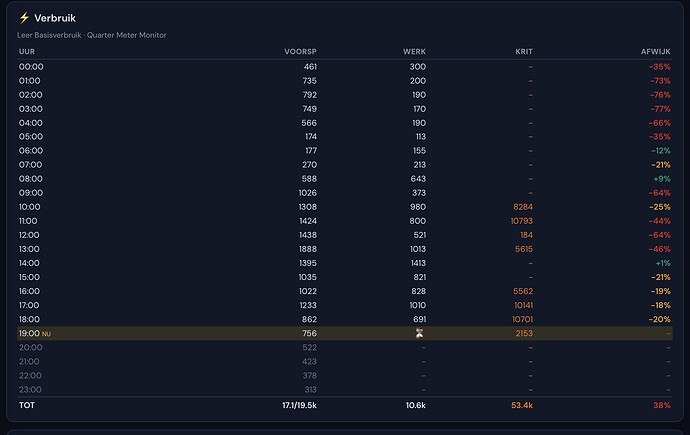Select the dimmed 20:00 hour row label
Image resolution: width=690 pixels, height=435 pixels.
click(31, 348)
